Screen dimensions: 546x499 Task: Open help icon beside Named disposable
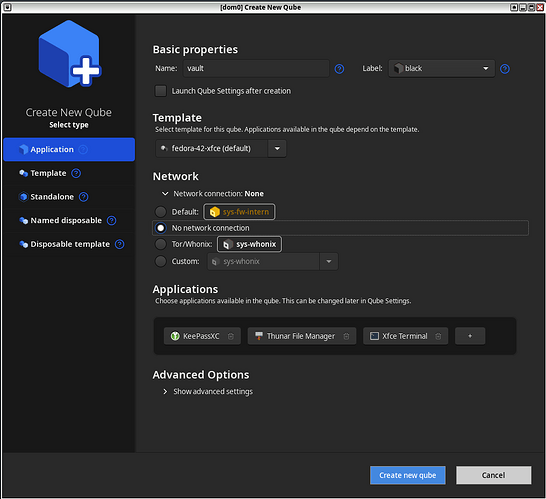(x=111, y=220)
